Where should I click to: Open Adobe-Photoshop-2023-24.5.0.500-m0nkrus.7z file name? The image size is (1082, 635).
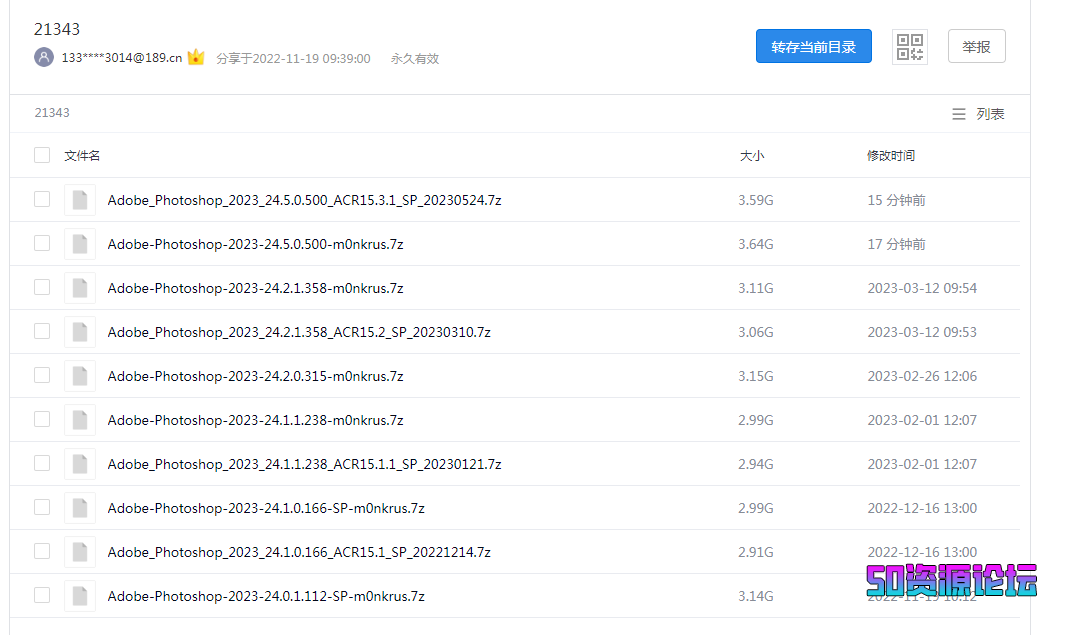point(255,244)
